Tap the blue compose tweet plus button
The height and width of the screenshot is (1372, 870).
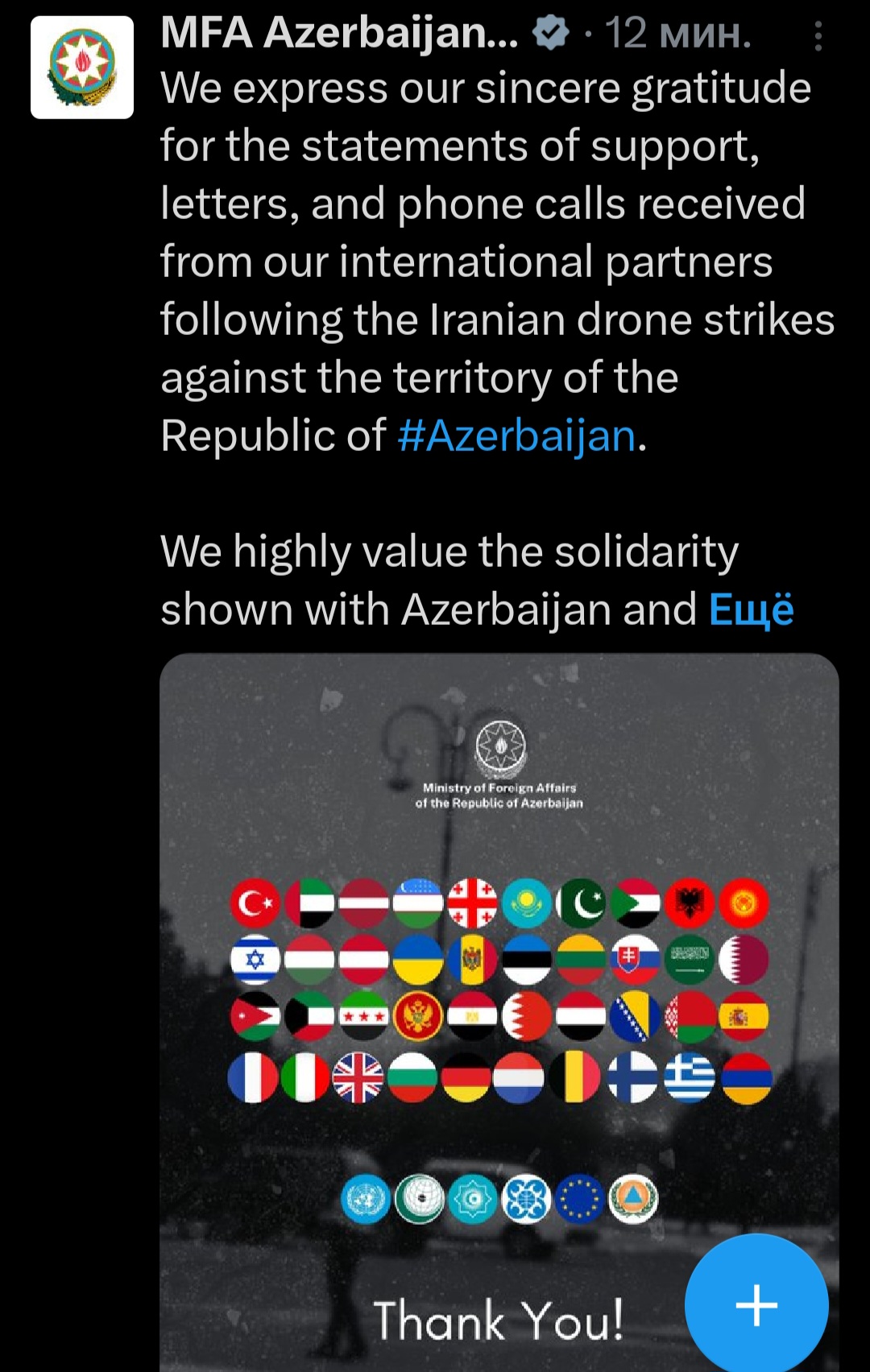(x=756, y=1305)
